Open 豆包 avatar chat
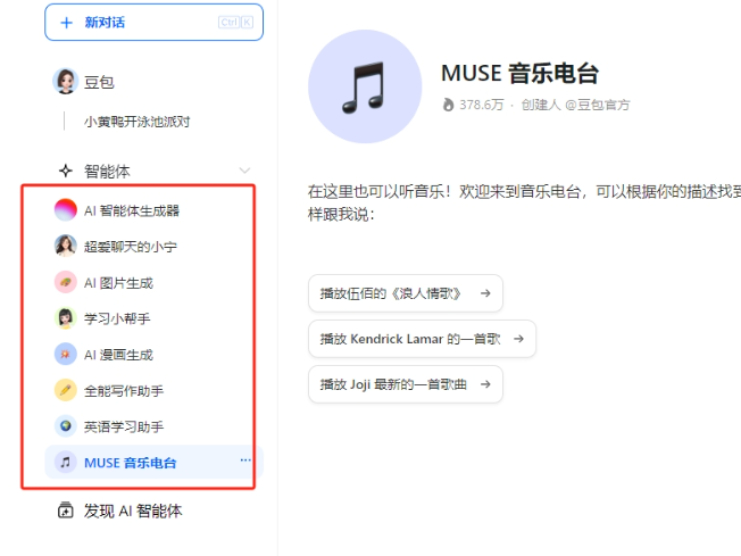This screenshot has width=741, height=556. click(x=66, y=81)
